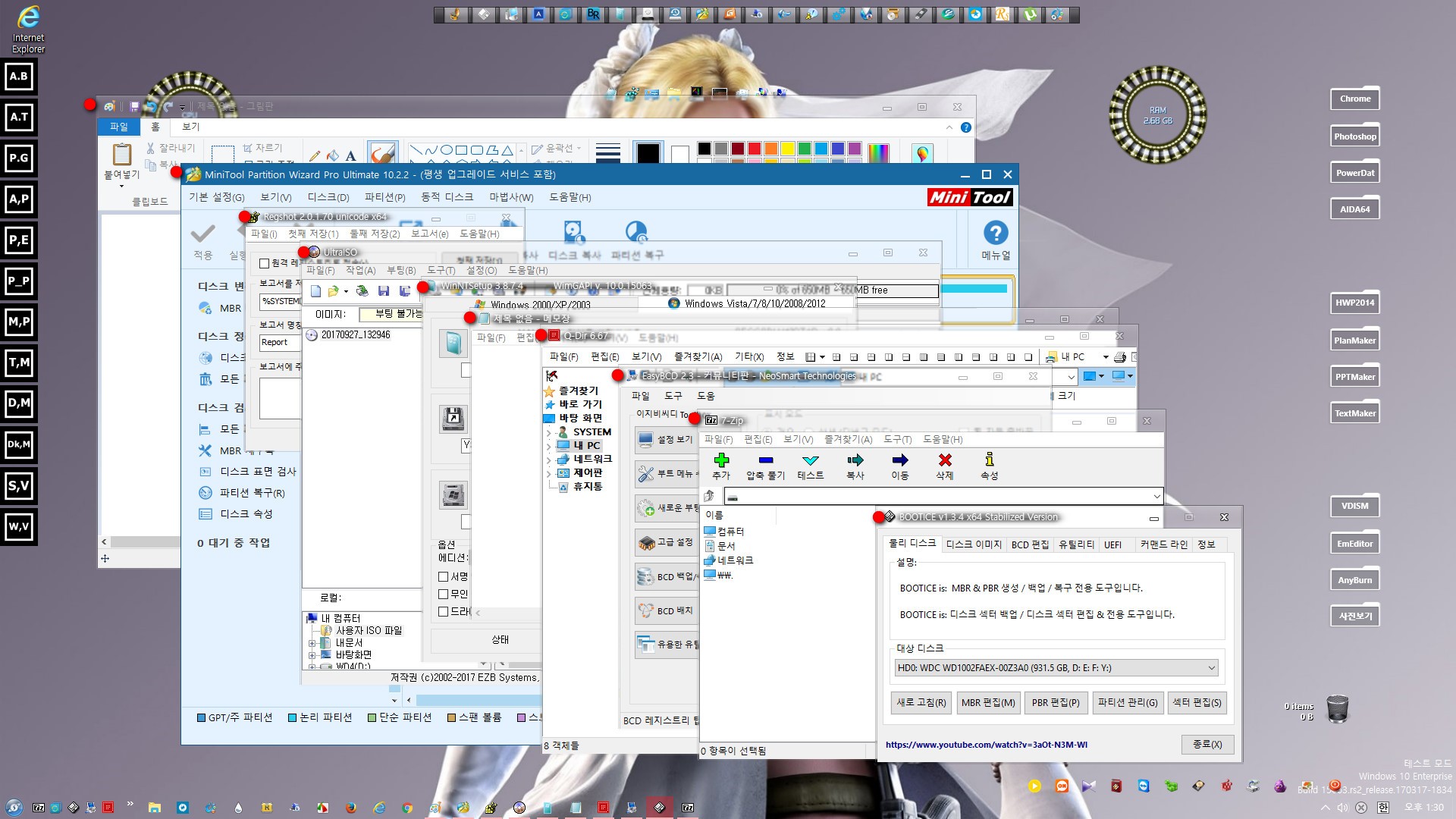Toggle the 무인 checkbox in WinNTSetup
The width and height of the screenshot is (1456, 819).
444,594
